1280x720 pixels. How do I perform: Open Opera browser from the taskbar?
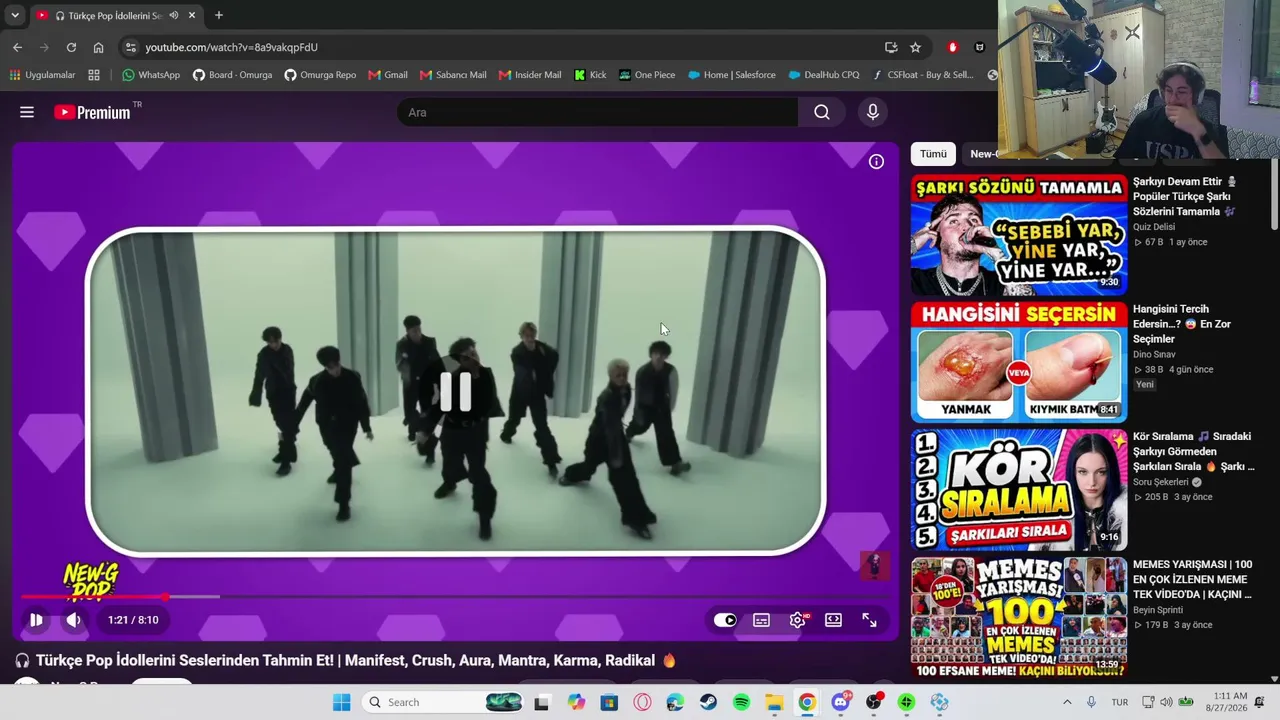click(x=642, y=702)
